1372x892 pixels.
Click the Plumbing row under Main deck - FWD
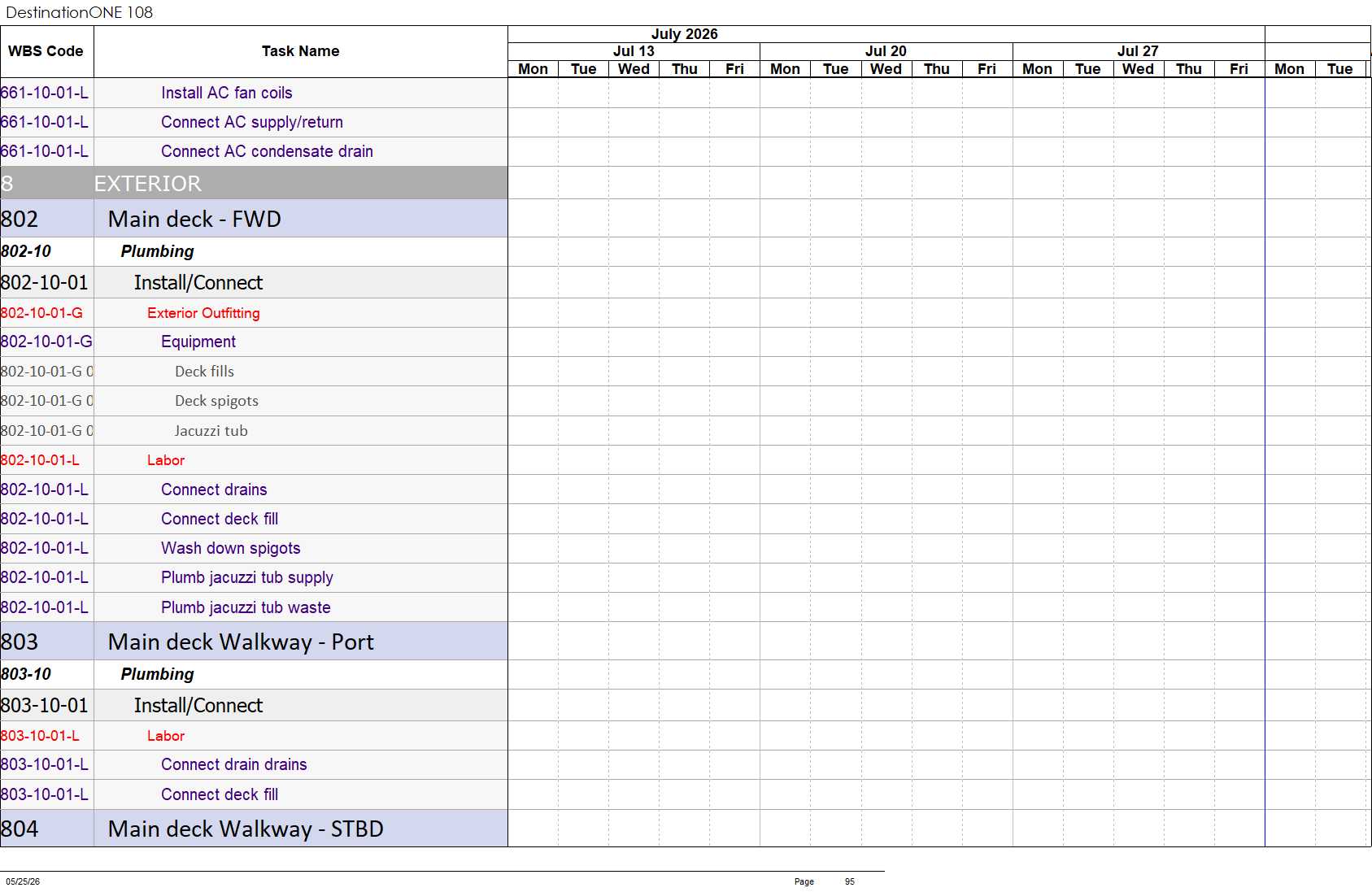(x=254, y=251)
